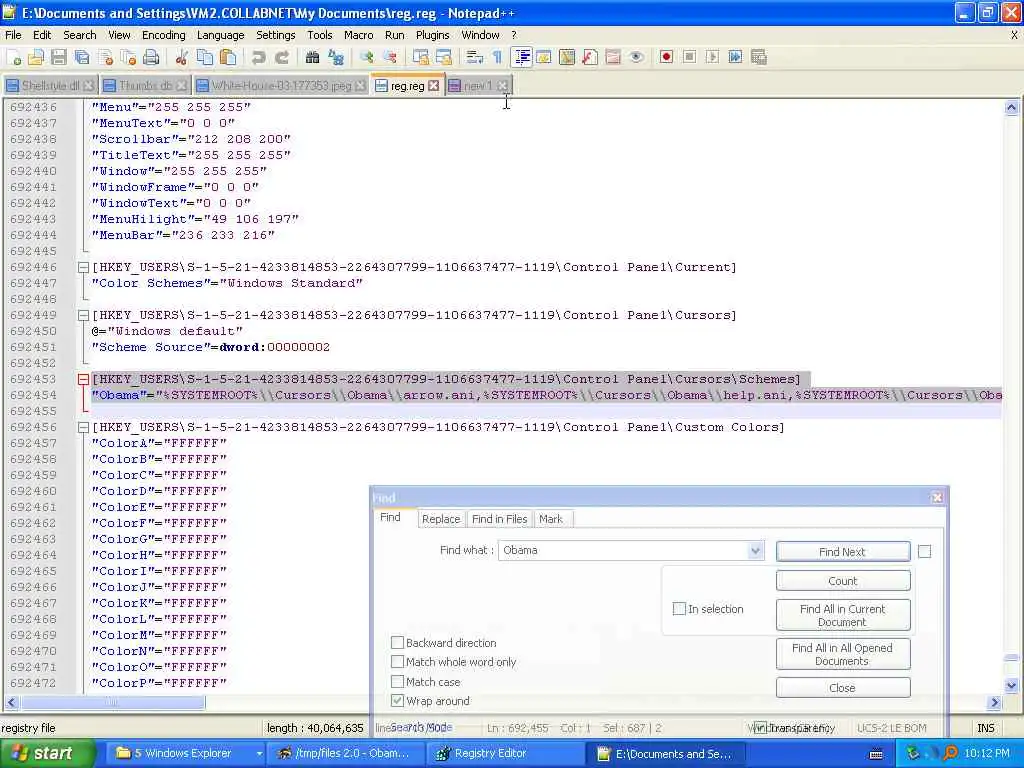Click the New file toolbar icon
The image size is (1024, 768).
pyautogui.click(x=14, y=57)
